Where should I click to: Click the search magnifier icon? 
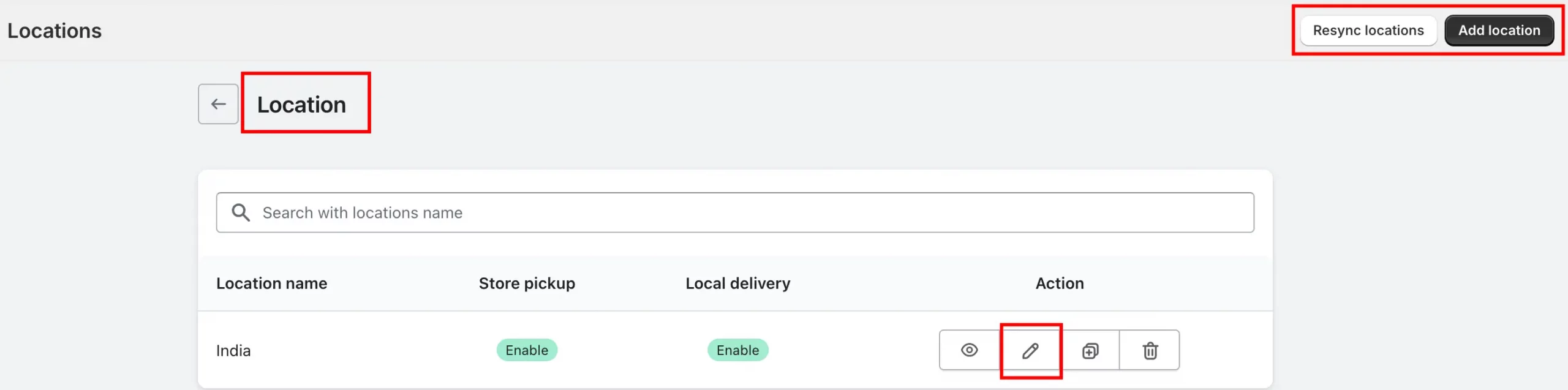point(241,212)
